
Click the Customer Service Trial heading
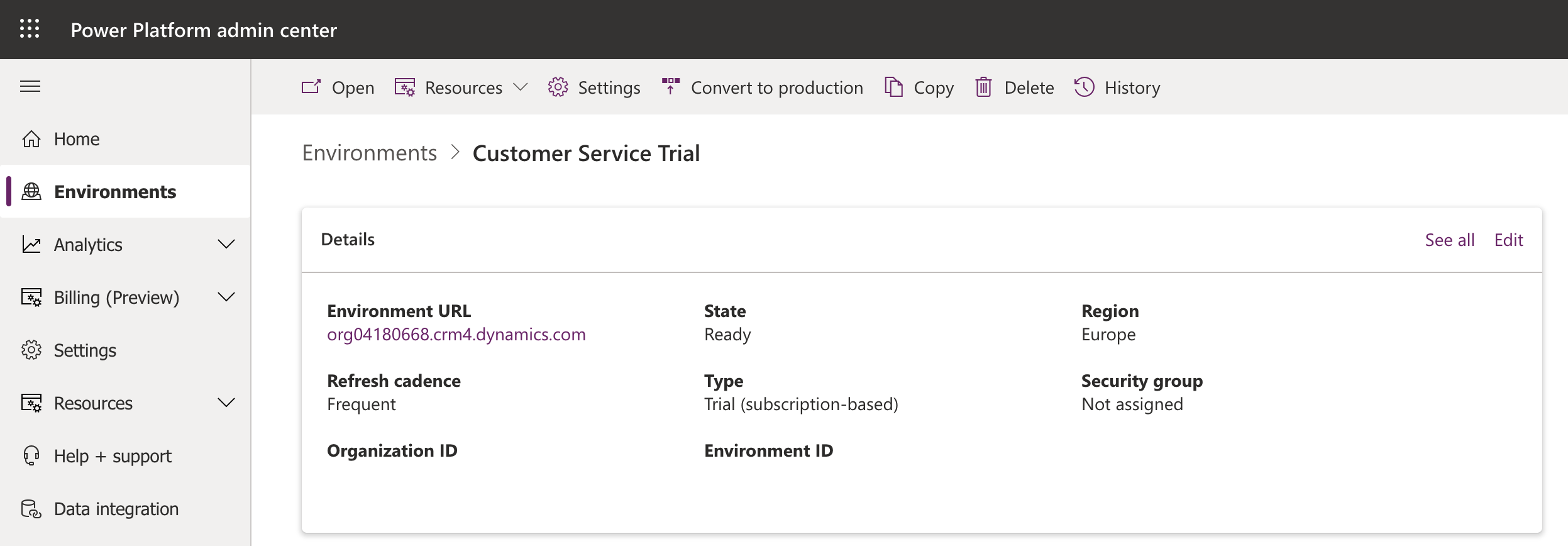[586, 153]
